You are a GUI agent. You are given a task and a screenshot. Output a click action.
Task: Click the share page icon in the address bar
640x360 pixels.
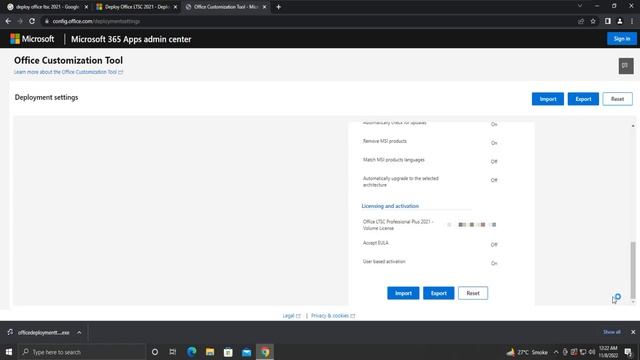pos(581,21)
